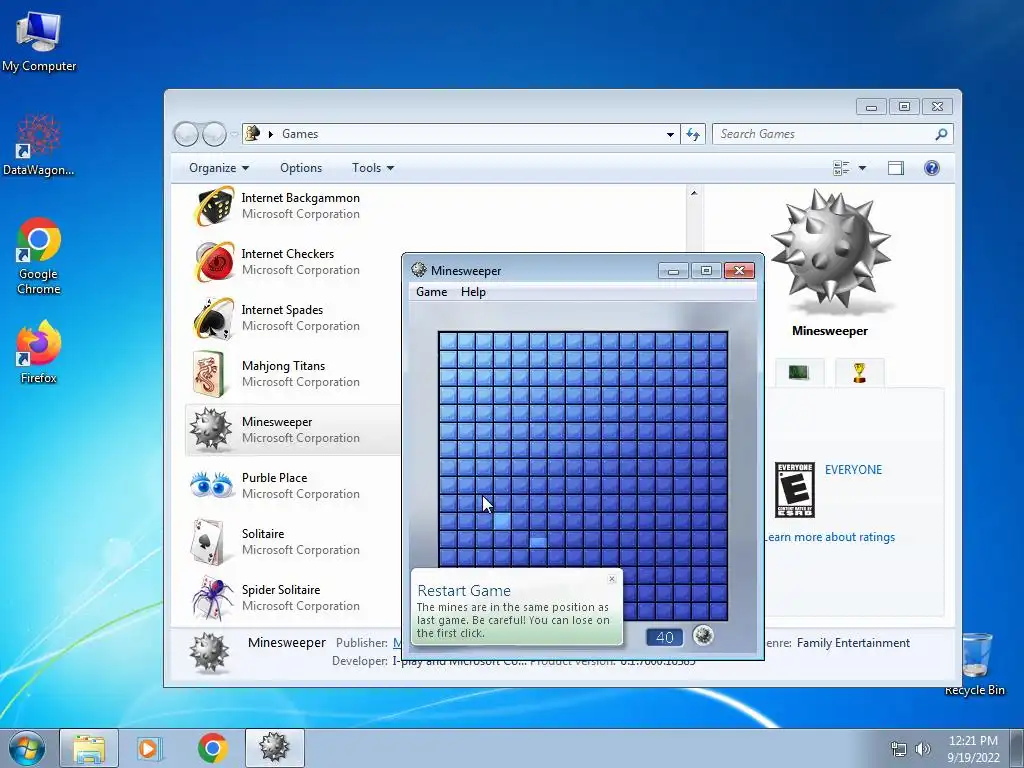The width and height of the screenshot is (1024, 768).
Task: Toggle the preview pane button
Action: click(896, 168)
